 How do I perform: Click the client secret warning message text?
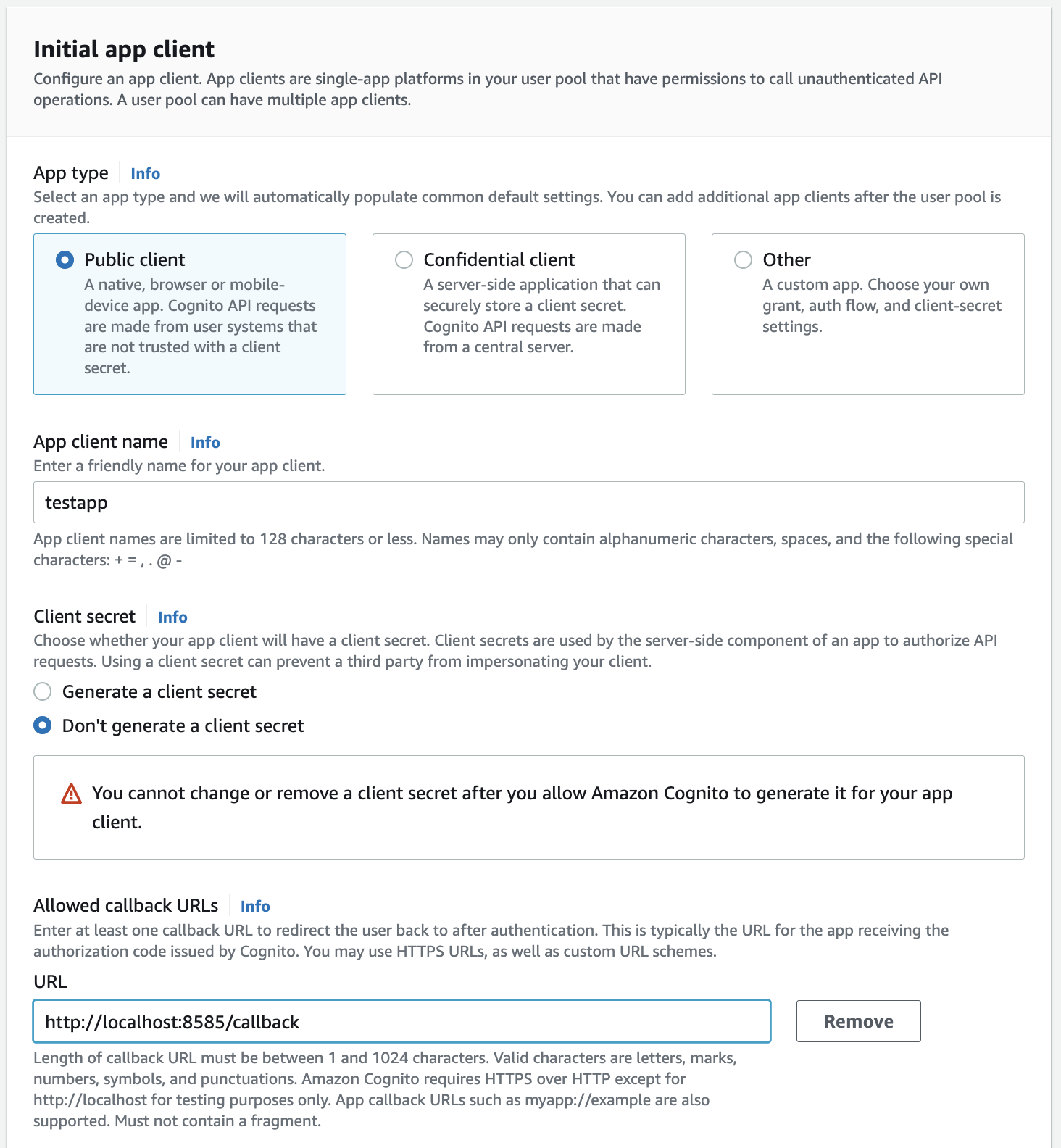(522, 794)
